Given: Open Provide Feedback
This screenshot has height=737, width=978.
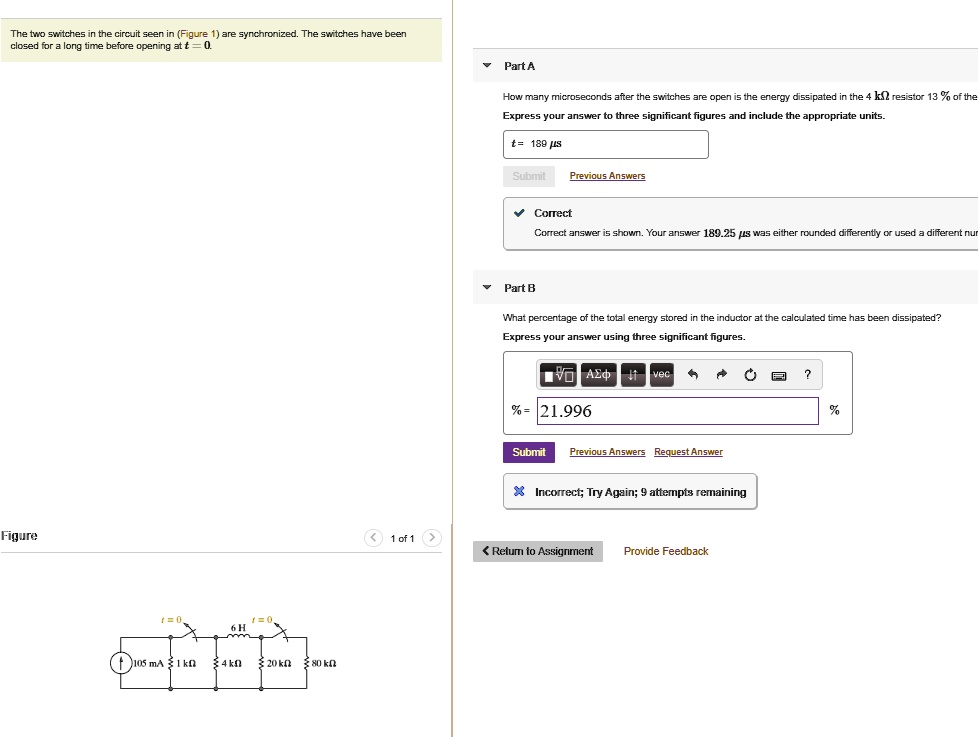Looking at the screenshot, I should pos(665,550).
